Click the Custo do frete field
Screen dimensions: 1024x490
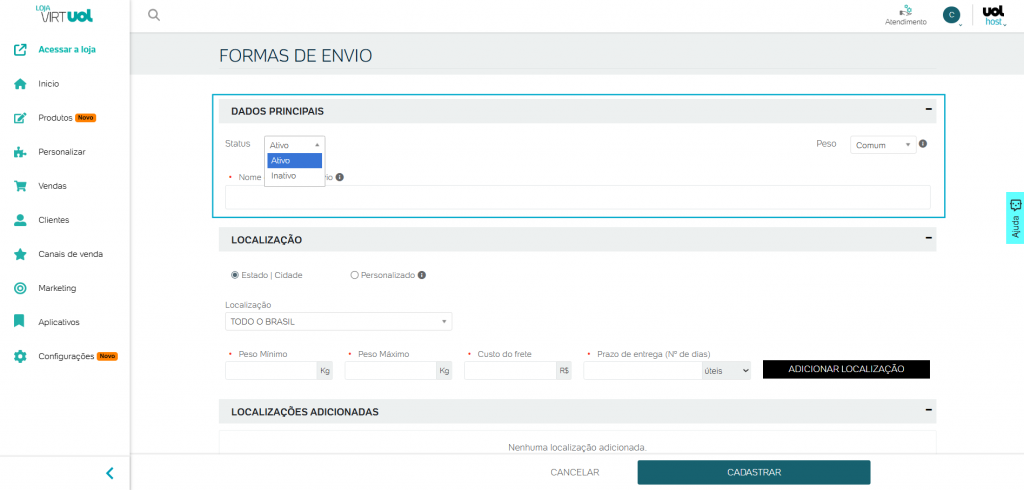point(509,371)
